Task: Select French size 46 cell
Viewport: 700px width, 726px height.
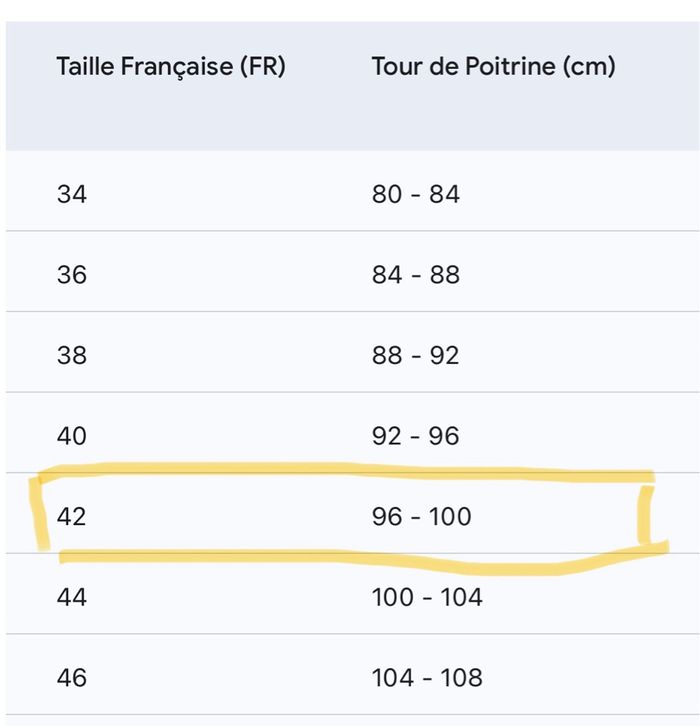Action: click(72, 678)
